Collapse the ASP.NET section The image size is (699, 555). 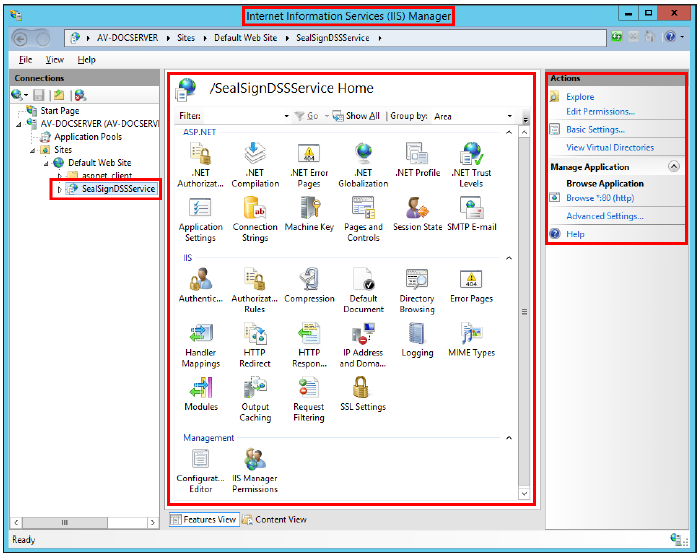tap(508, 132)
